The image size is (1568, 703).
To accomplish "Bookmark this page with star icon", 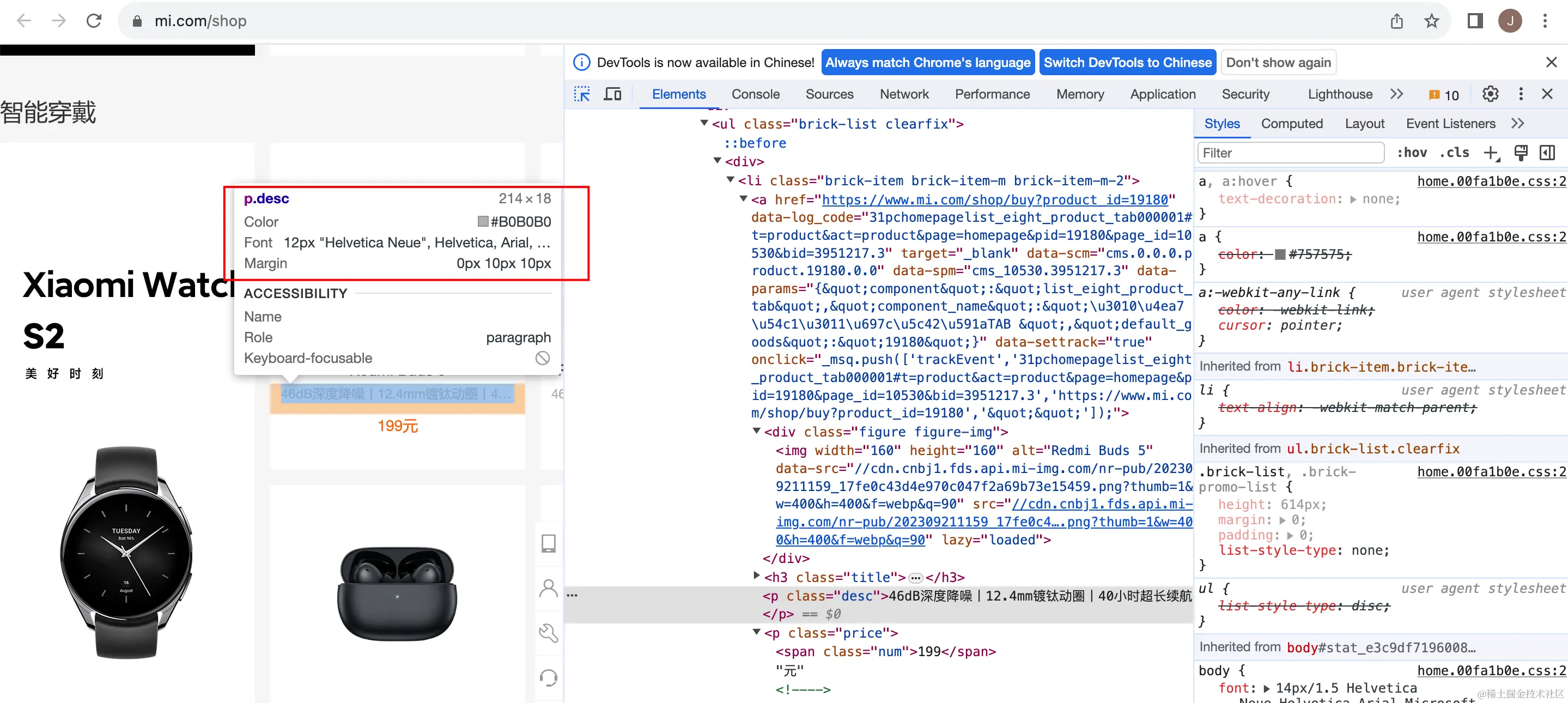I will click(x=1431, y=21).
